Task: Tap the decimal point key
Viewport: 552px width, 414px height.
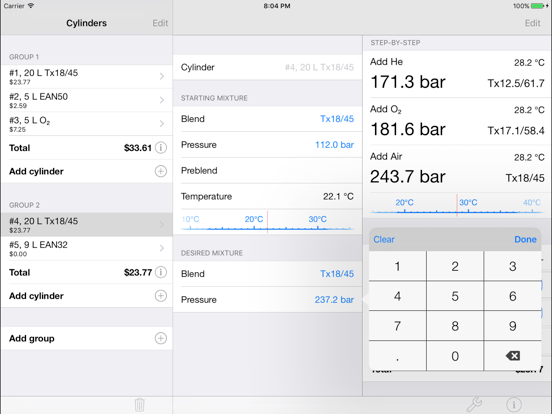Action: tap(397, 356)
